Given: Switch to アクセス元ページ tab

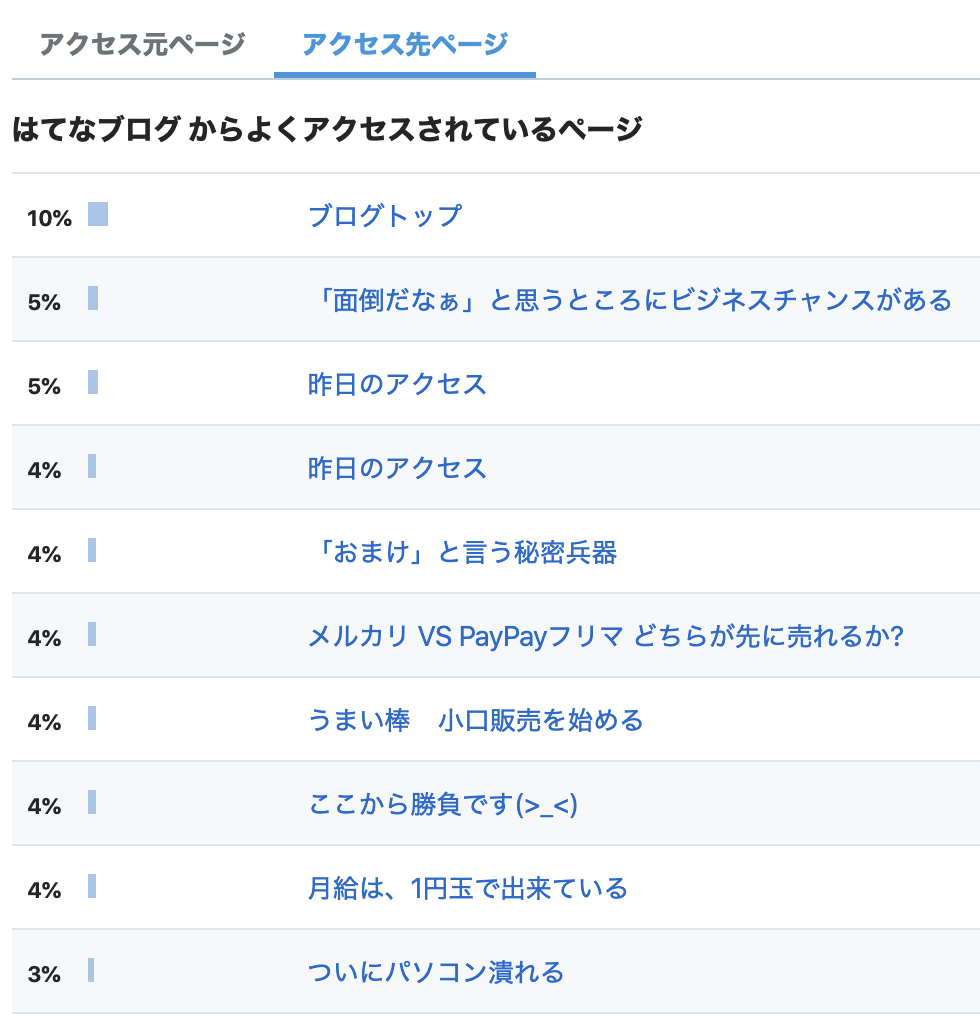Looking at the screenshot, I should point(142,44).
